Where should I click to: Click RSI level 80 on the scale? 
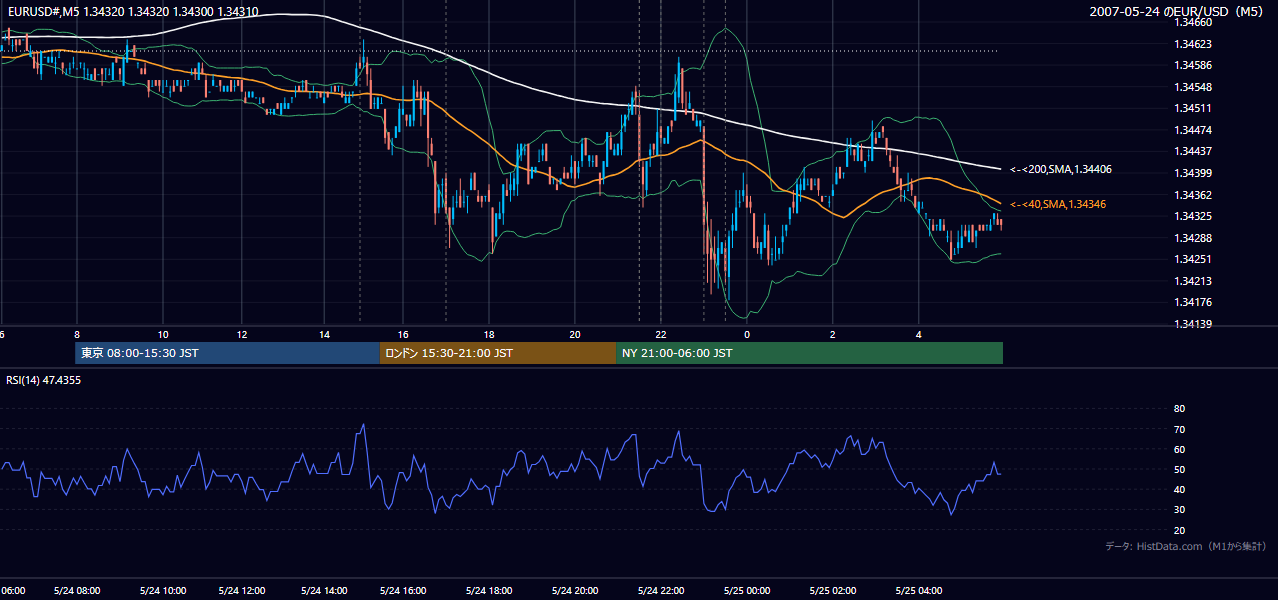(x=1179, y=409)
